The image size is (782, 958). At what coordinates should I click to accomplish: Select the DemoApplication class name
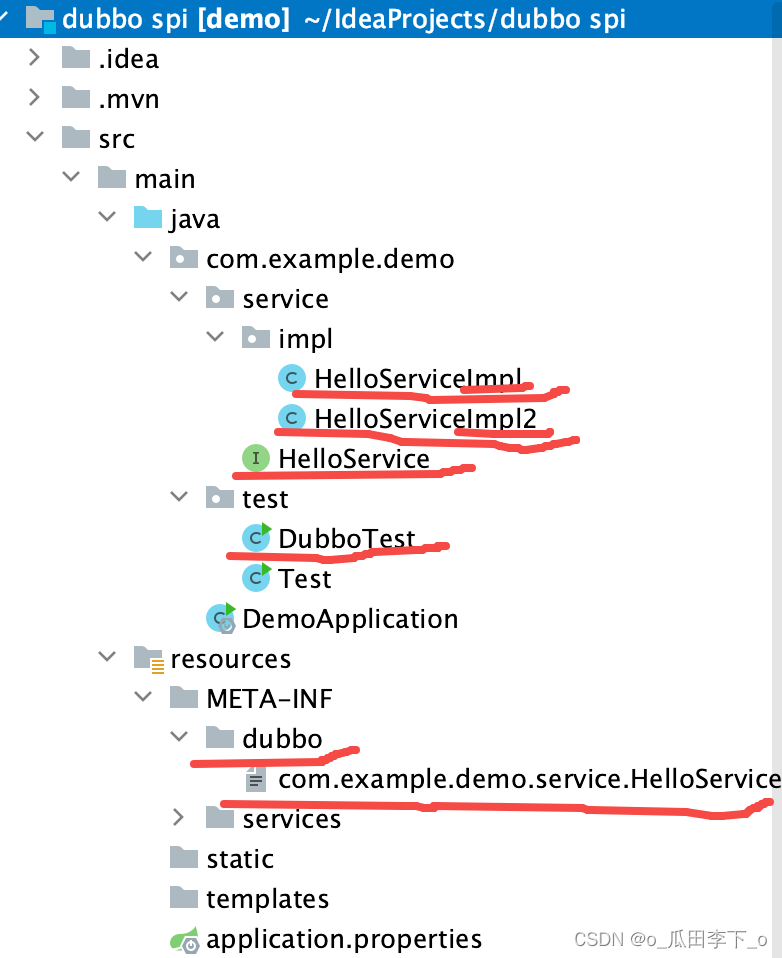pyautogui.click(x=351, y=619)
